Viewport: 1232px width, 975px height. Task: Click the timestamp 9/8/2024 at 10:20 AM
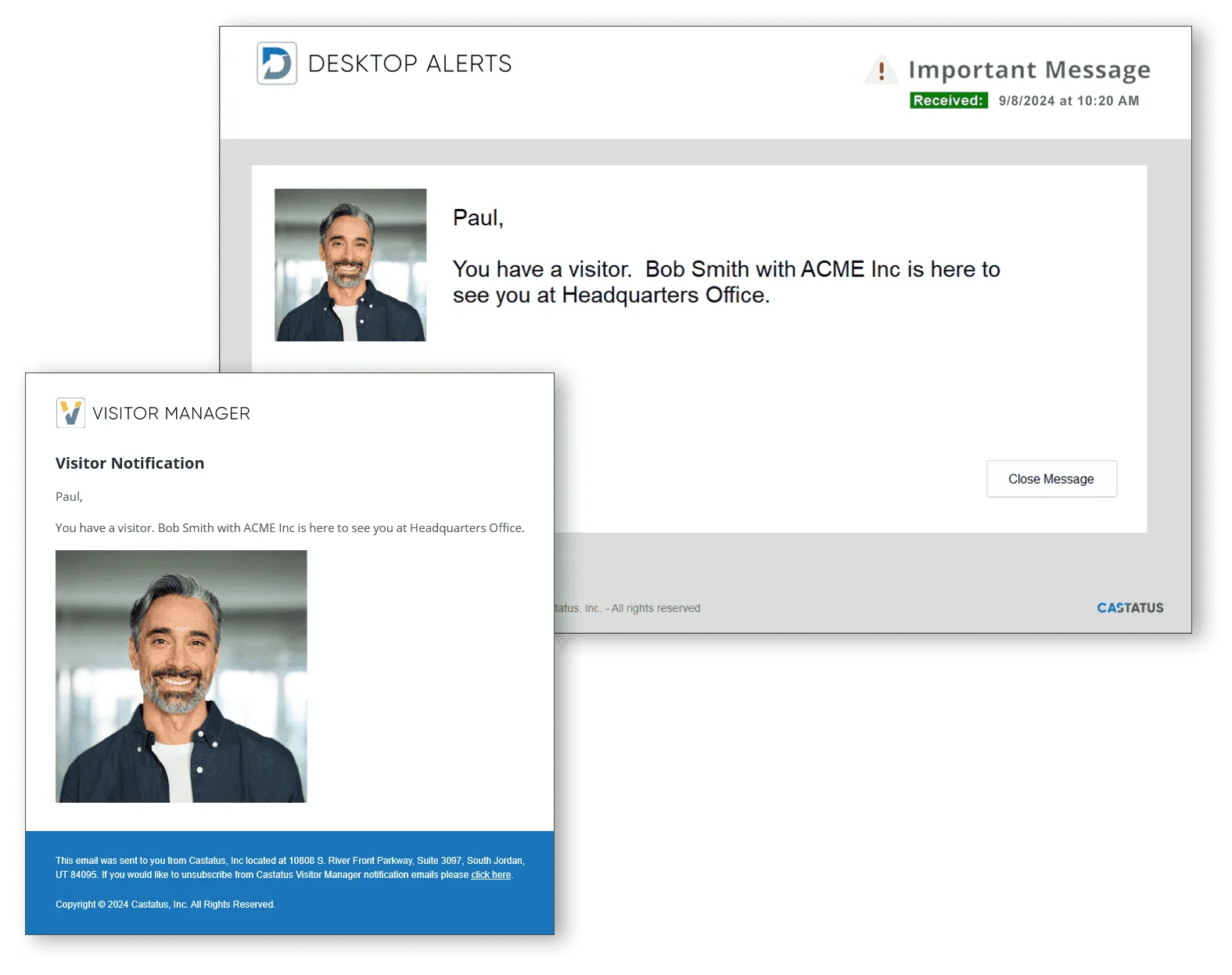pyautogui.click(x=1069, y=101)
